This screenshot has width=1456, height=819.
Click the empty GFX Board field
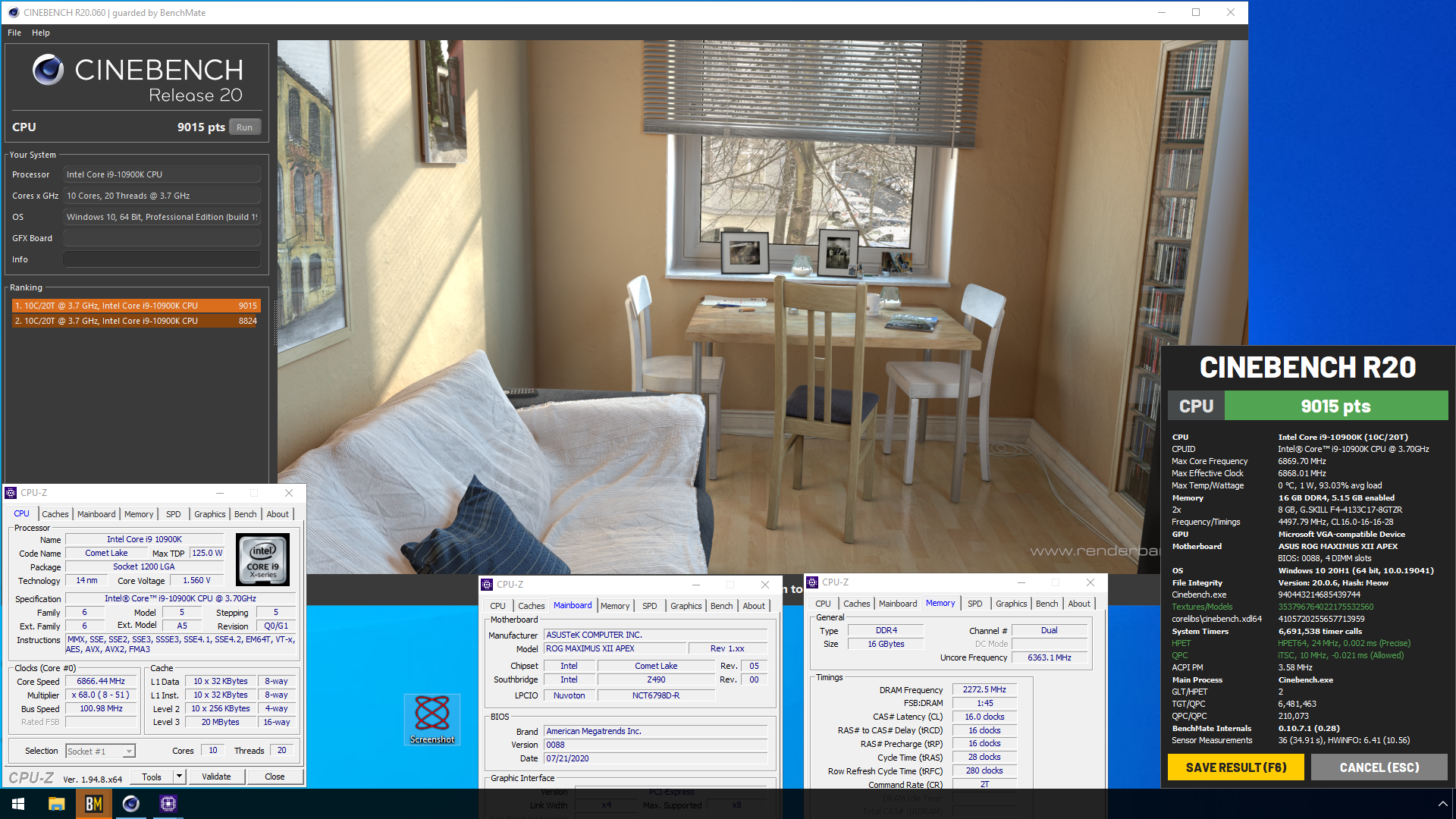[x=162, y=238]
